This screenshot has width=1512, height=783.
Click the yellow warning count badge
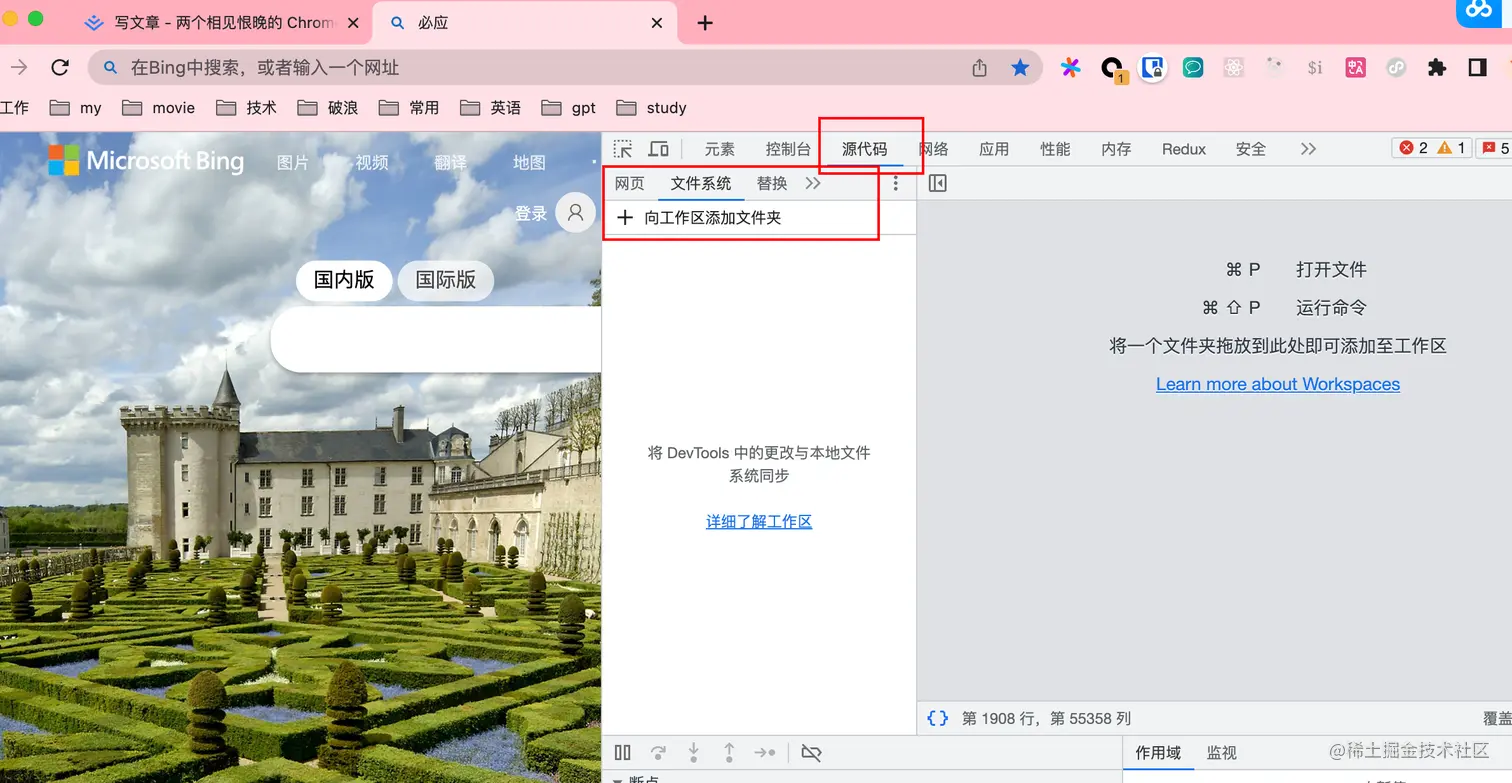click(x=1451, y=148)
